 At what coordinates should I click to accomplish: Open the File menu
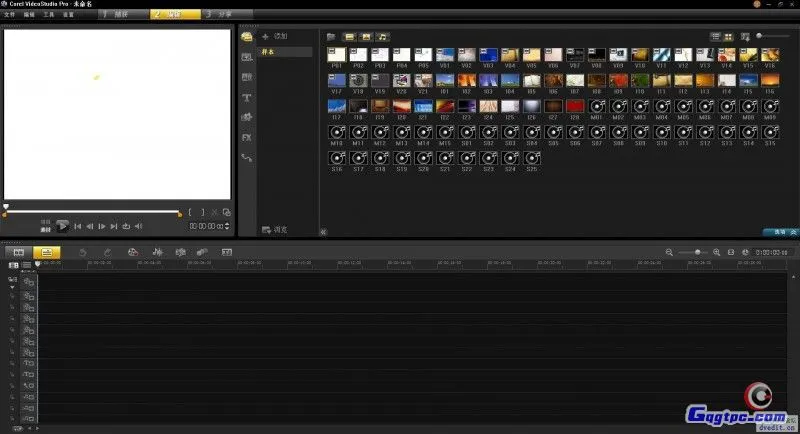tap(10, 15)
